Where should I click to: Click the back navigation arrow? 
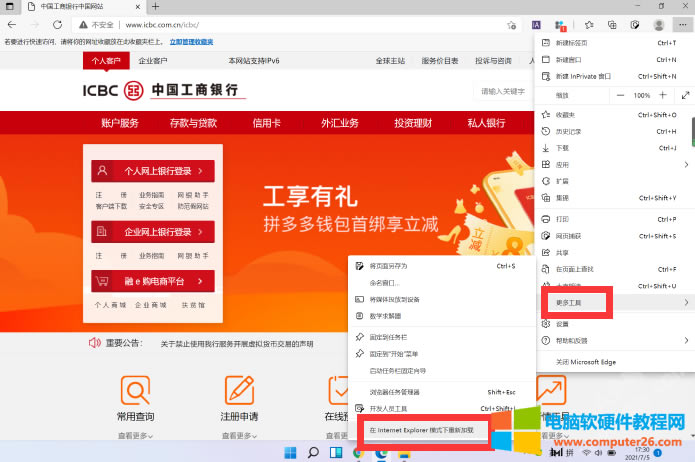pos(13,24)
